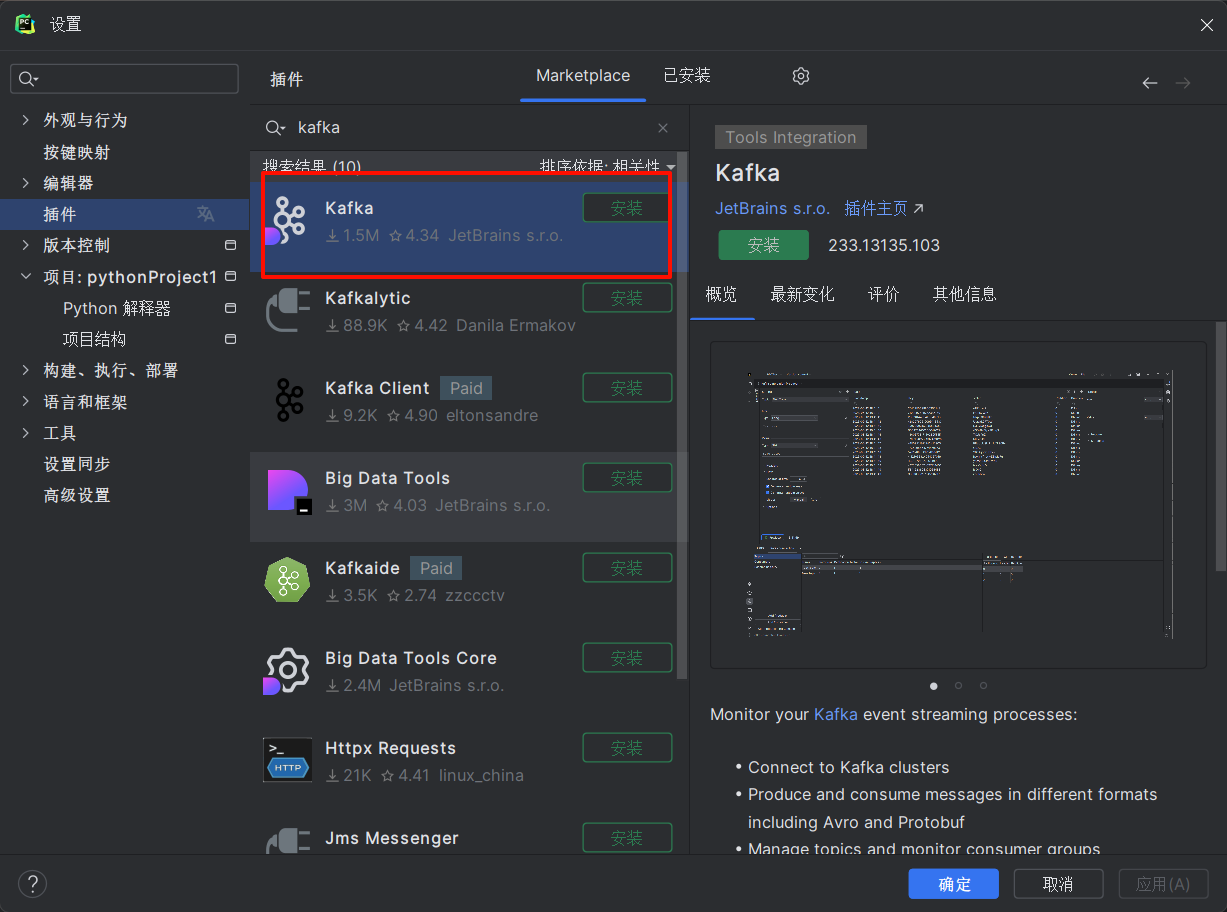This screenshot has height=912, width=1227.
Task: Cancel with the 取消 button
Action: 1058,884
